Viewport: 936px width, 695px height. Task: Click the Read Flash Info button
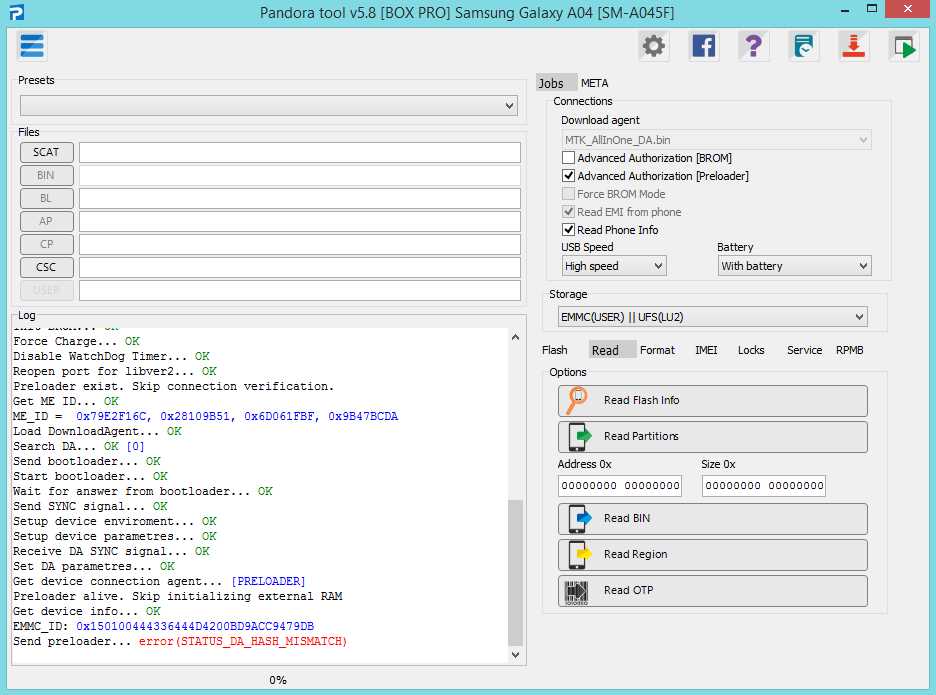(x=713, y=401)
